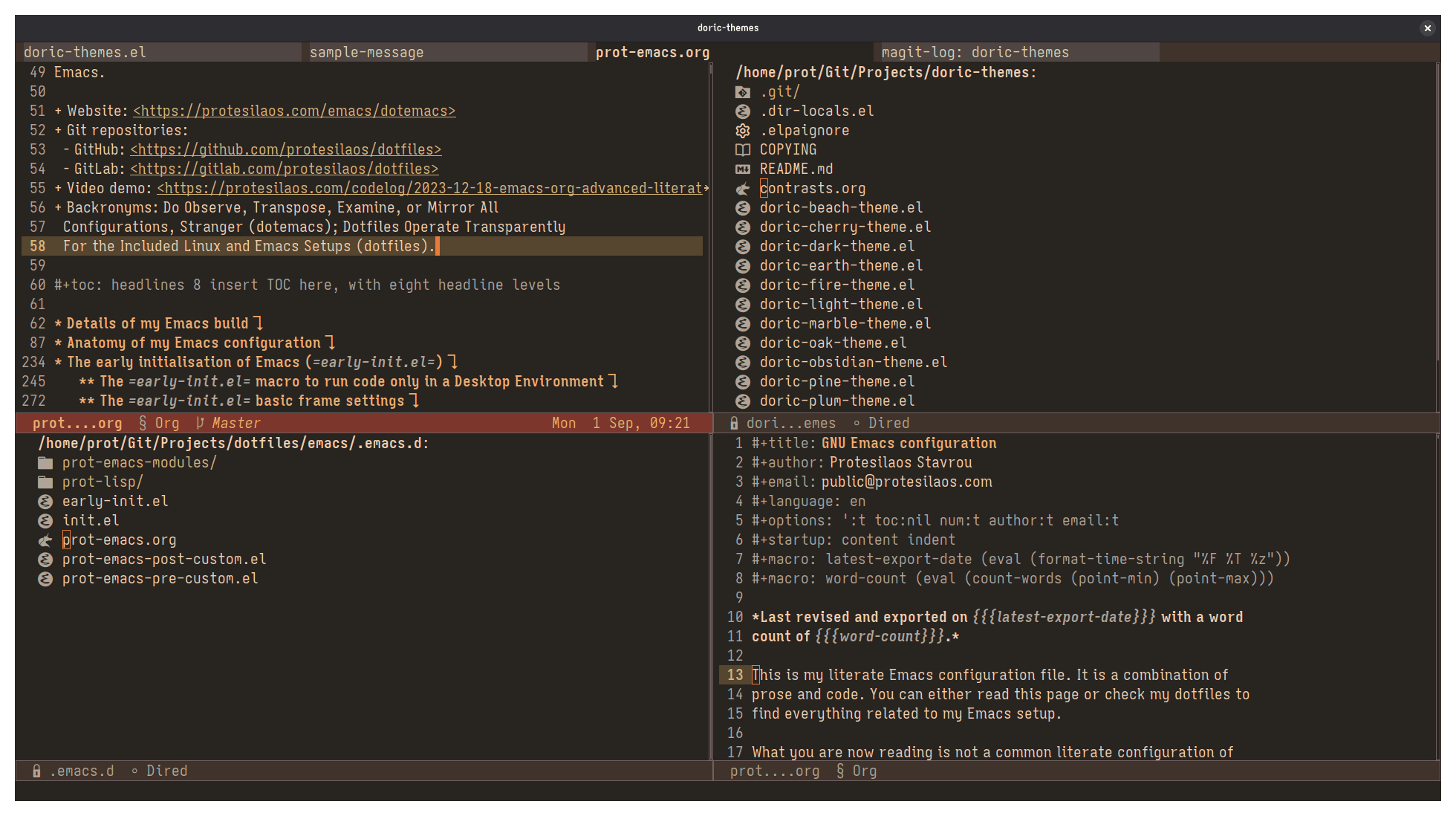Image resolution: width=1456 pixels, height=816 pixels.
Task: Click the icon beside init.el
Action: [45, 521]
